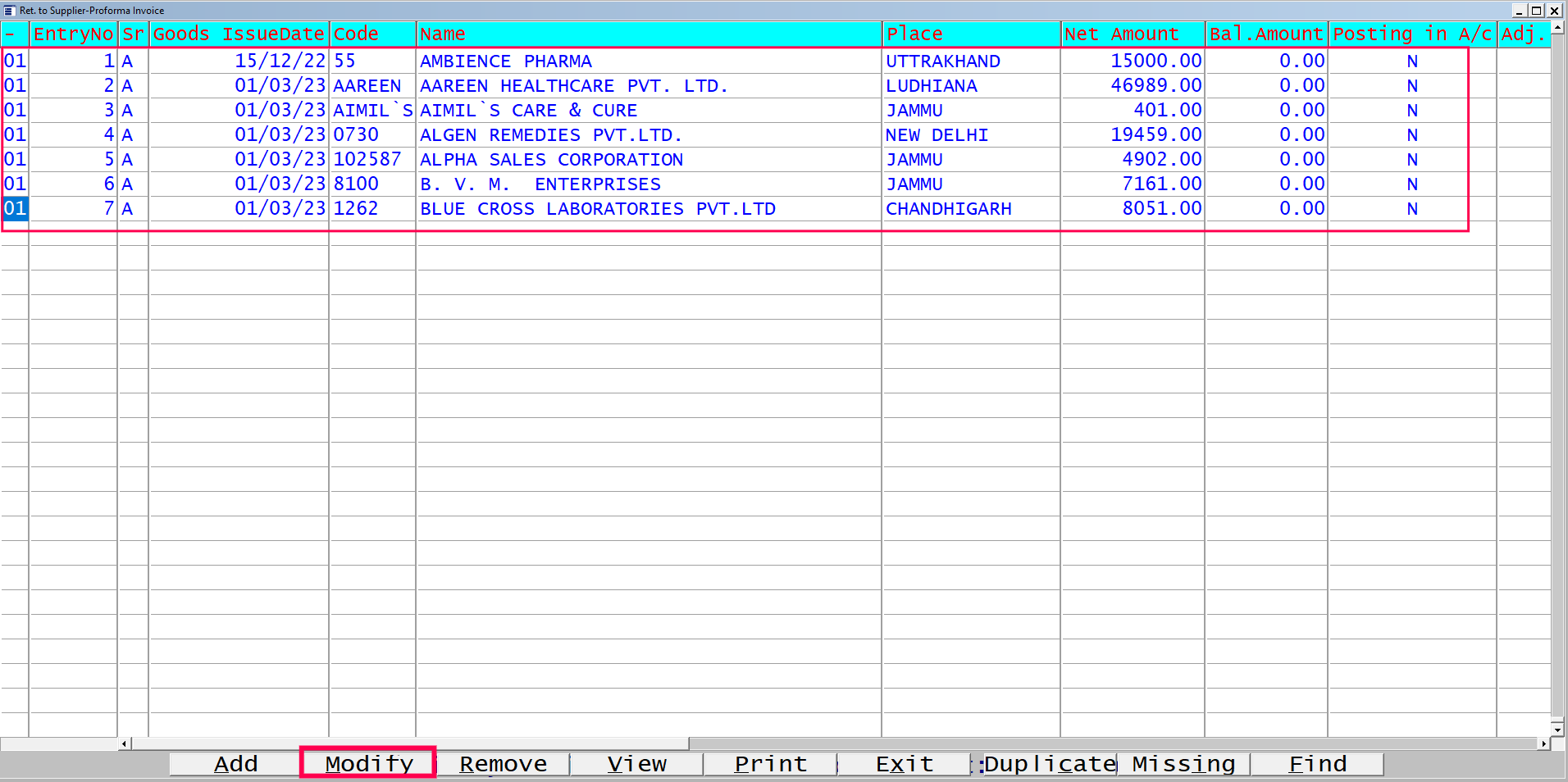Click the Add button
This screenshot has width=1568, height=782.
(x=235, y=764)
